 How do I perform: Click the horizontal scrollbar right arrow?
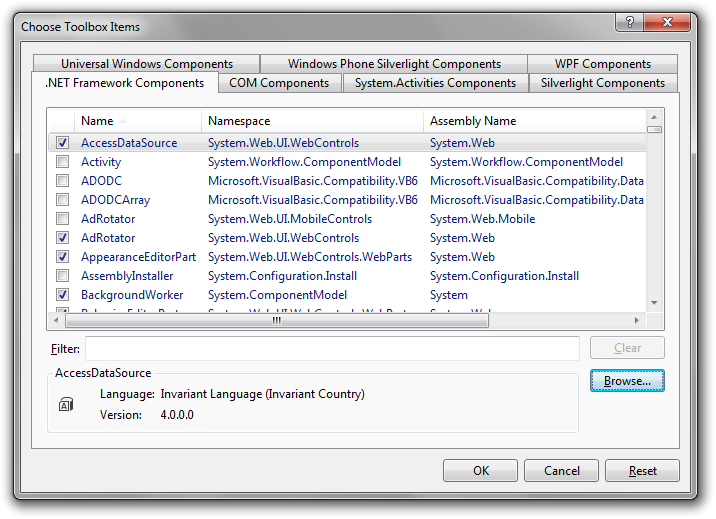coord(637,320)
